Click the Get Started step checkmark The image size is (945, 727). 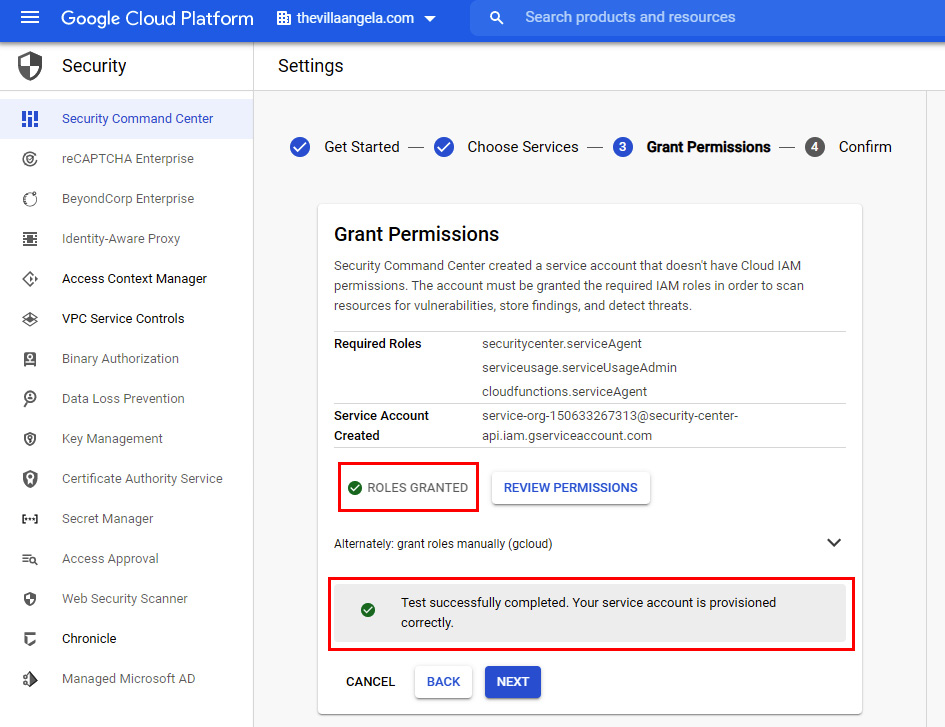pyautogui.click(x=300, y=147)
